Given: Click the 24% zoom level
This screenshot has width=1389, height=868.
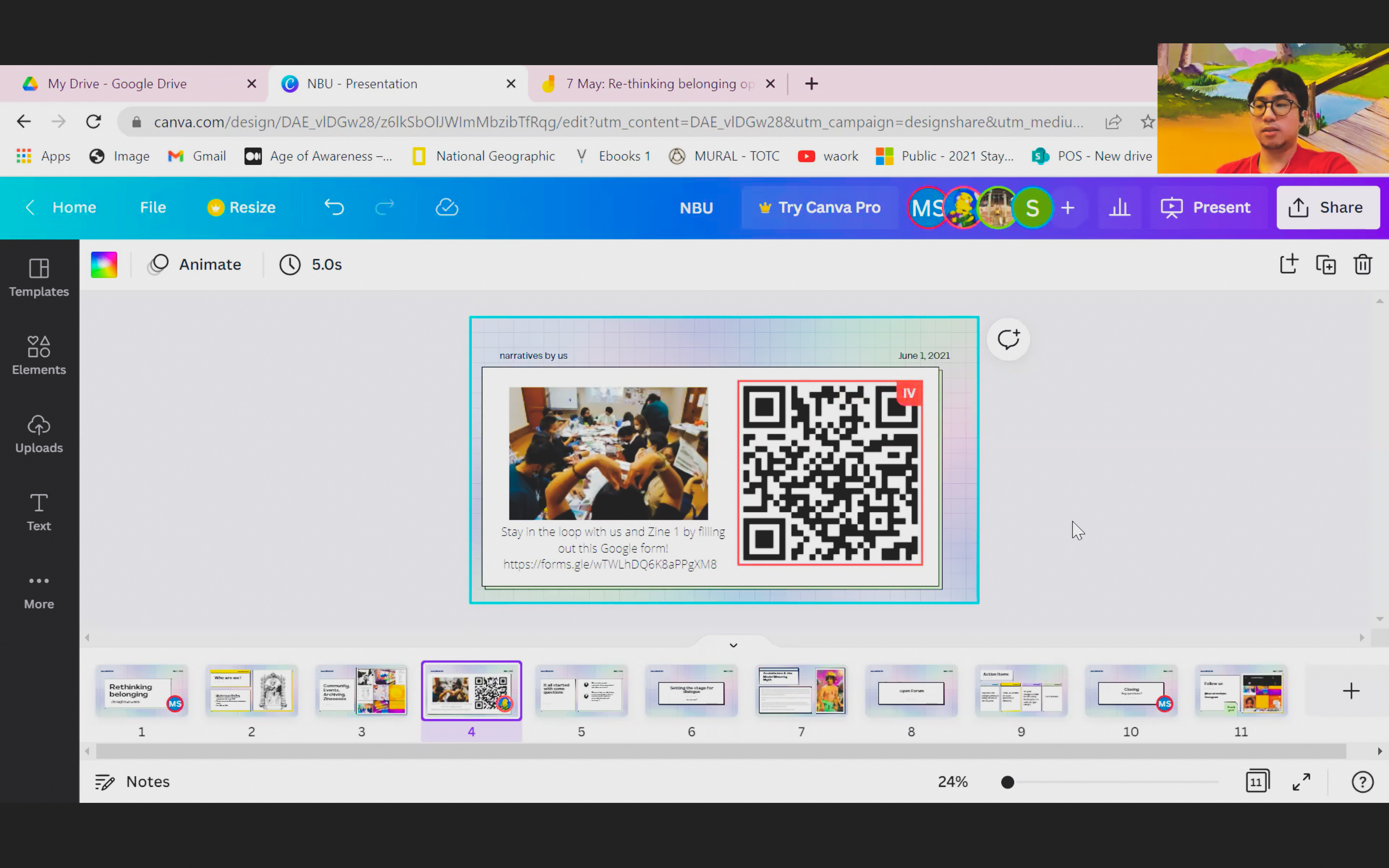Looking at the screenshot, I should [952, 782].
